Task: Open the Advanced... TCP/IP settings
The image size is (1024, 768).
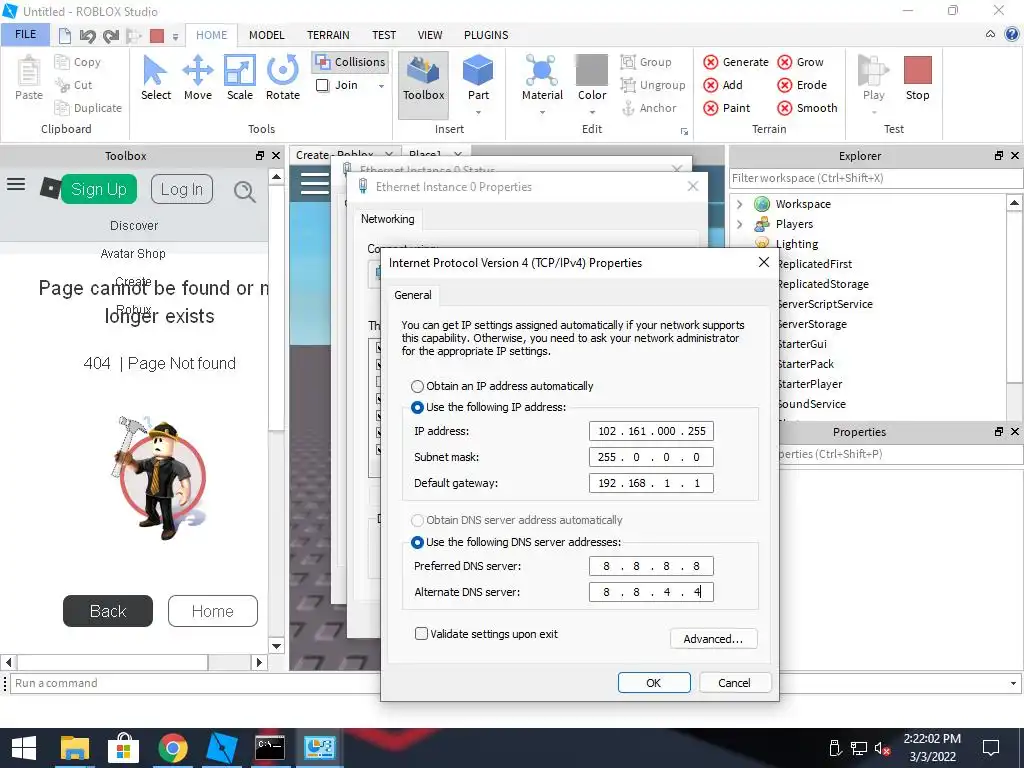Action: 713,639
